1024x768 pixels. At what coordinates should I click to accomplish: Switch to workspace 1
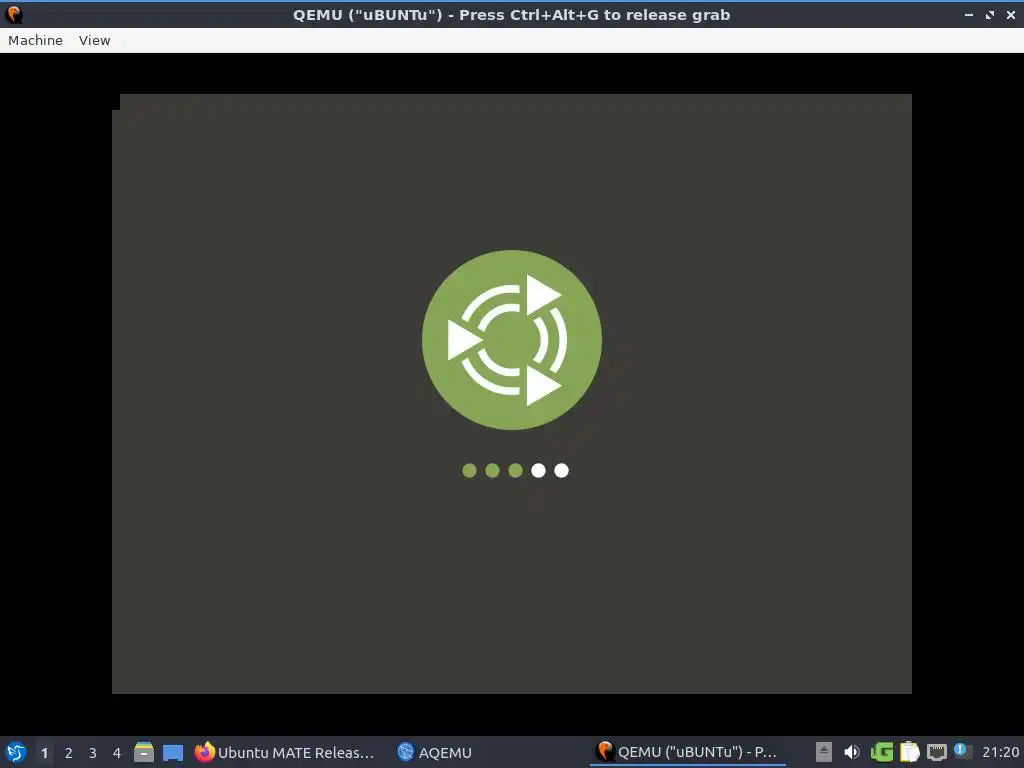point(44,753)
